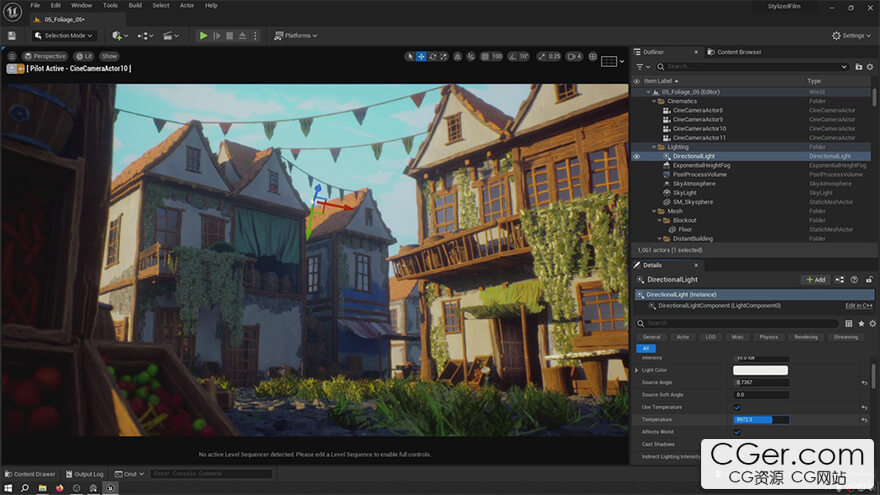Open the play options three-dots menu
This screenshot has width=880, height=495.
click(255, 35)
